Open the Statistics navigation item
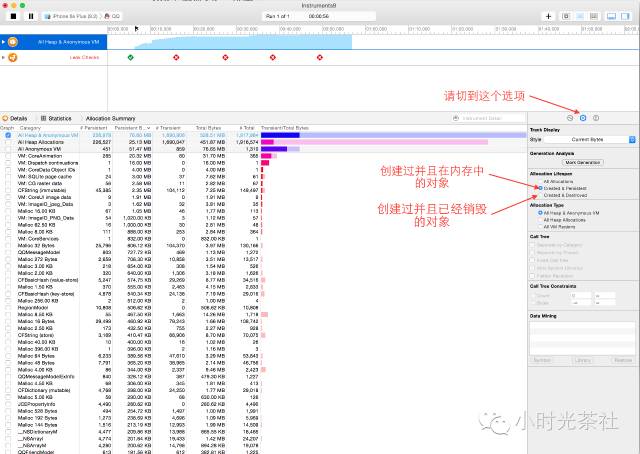Screen dimensions: 640x454 56,118
